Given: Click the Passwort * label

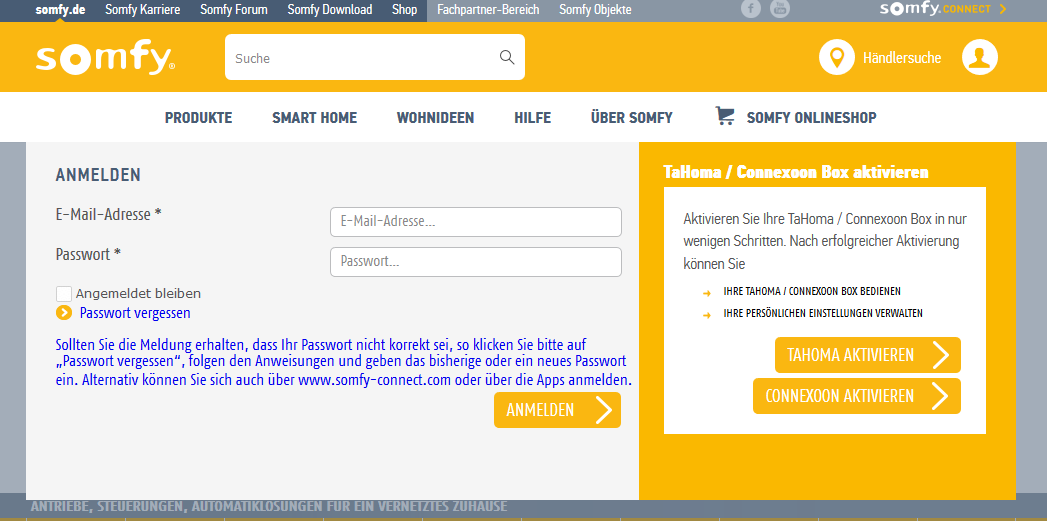Looking at the screenshot, I should pos(88,254).
